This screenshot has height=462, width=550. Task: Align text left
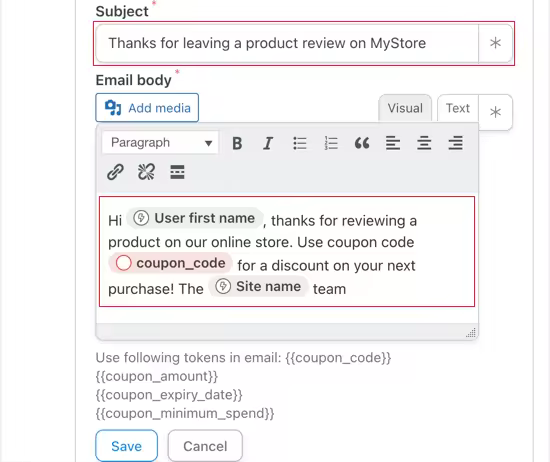pyautogui.click(x=393, y=143)
